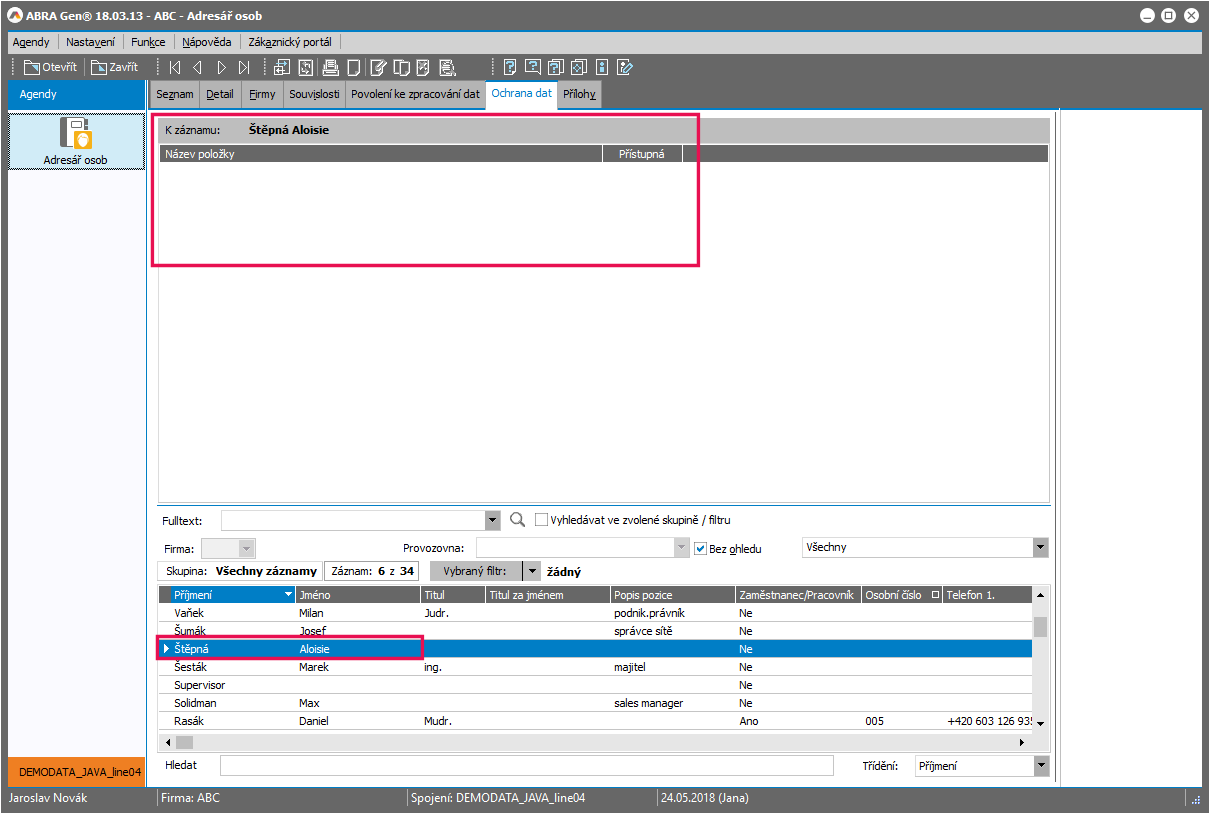Uncheck the Bez ohledu checkbox

(700, 548)
